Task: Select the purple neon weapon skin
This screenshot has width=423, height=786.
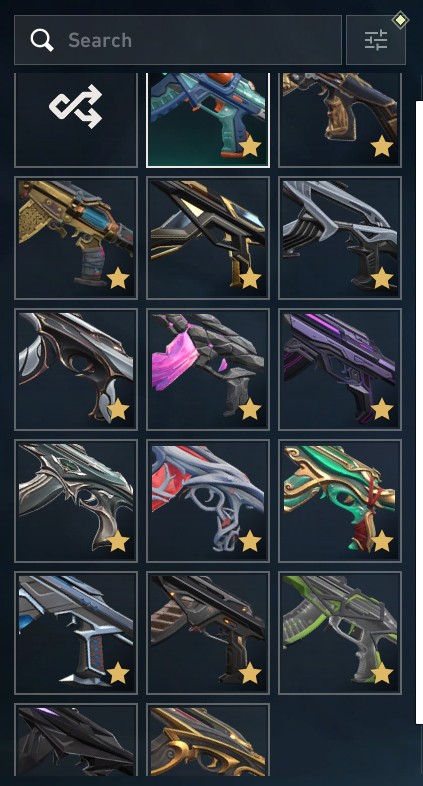Action: click(x=340, y=369)
